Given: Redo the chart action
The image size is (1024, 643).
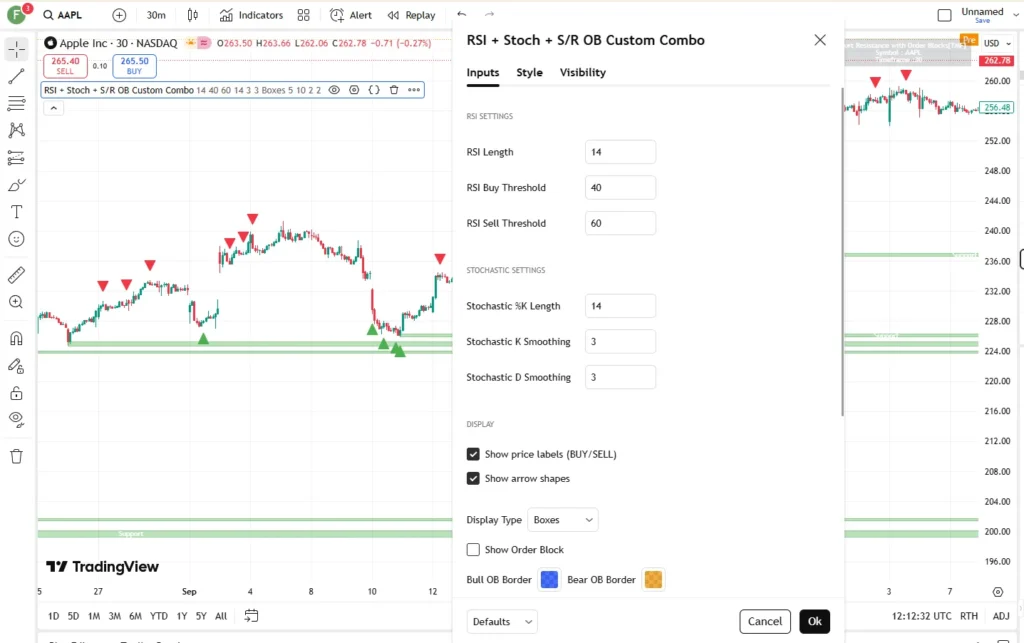Looking at the screenshot, I should 489,14.
